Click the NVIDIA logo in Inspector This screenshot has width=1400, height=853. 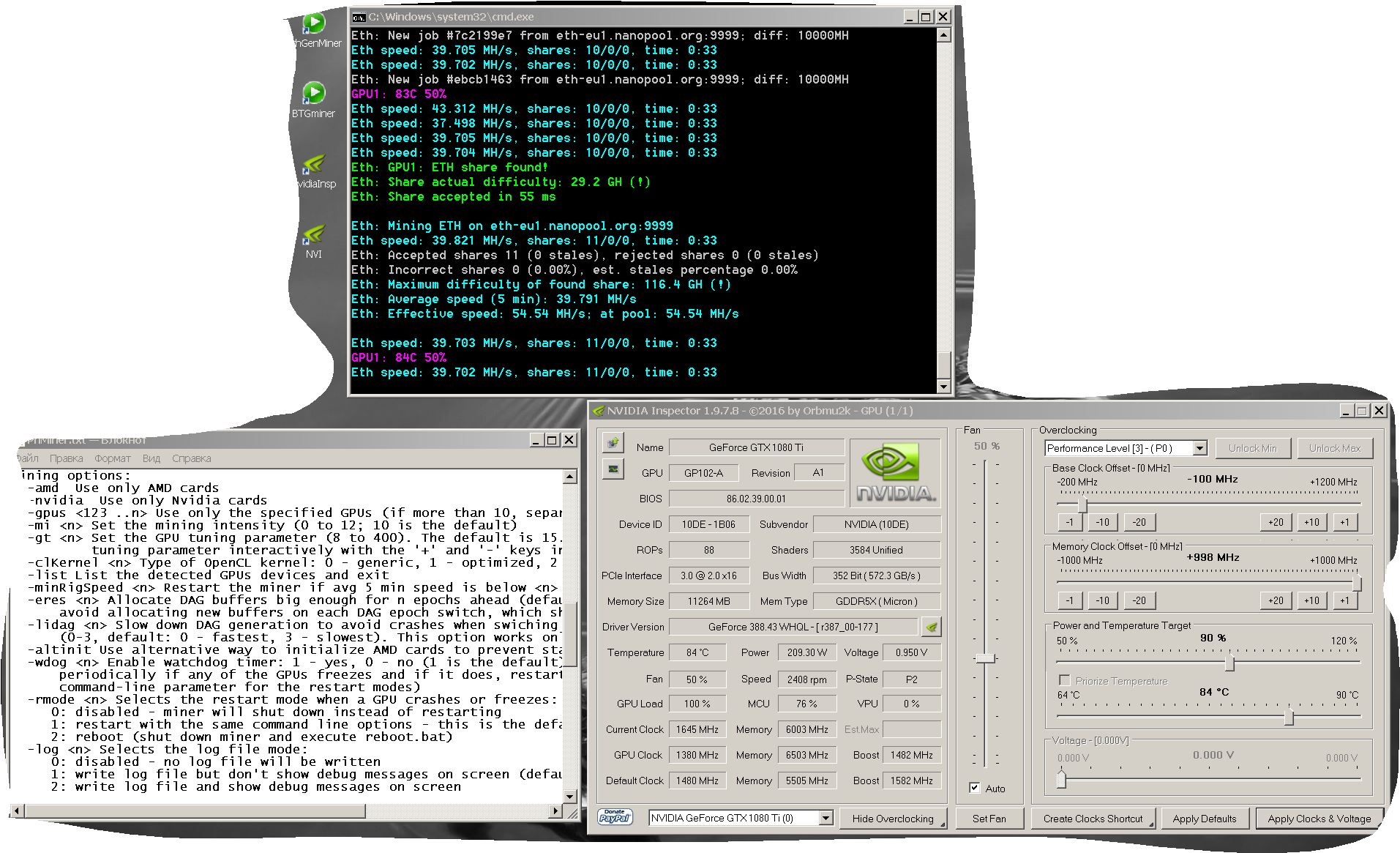click(895, 473)
